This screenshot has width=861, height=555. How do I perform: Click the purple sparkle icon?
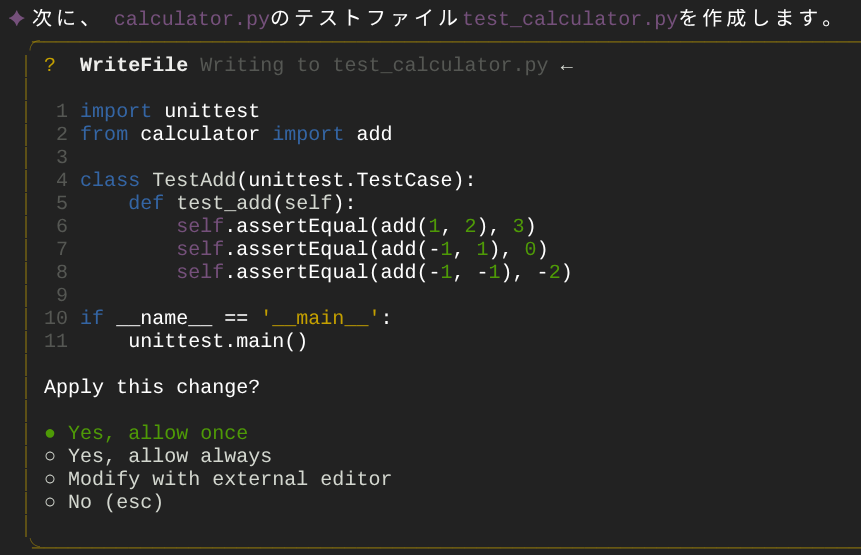(16, 19)
